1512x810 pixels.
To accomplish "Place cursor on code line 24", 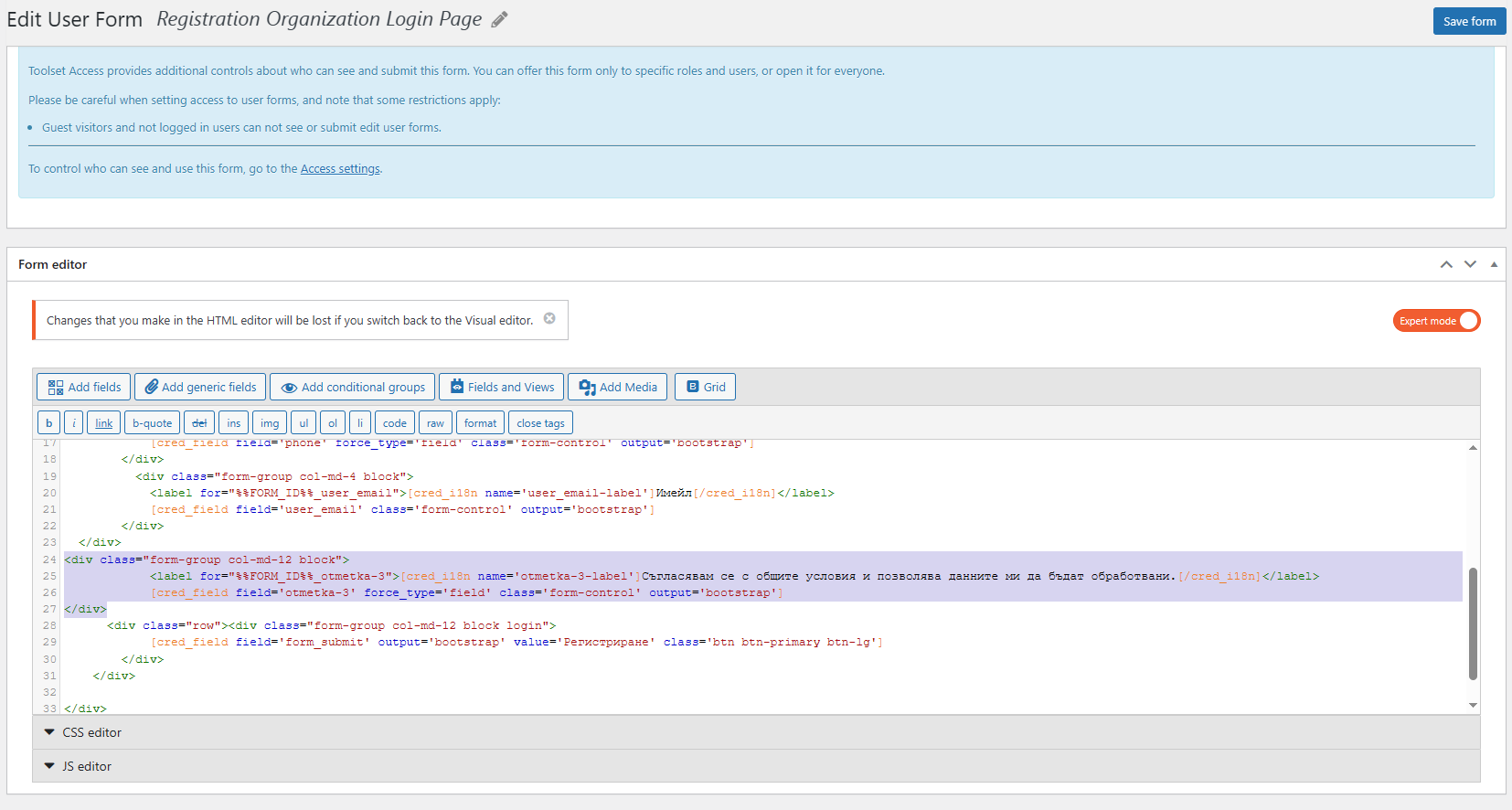I will [207, 560].
